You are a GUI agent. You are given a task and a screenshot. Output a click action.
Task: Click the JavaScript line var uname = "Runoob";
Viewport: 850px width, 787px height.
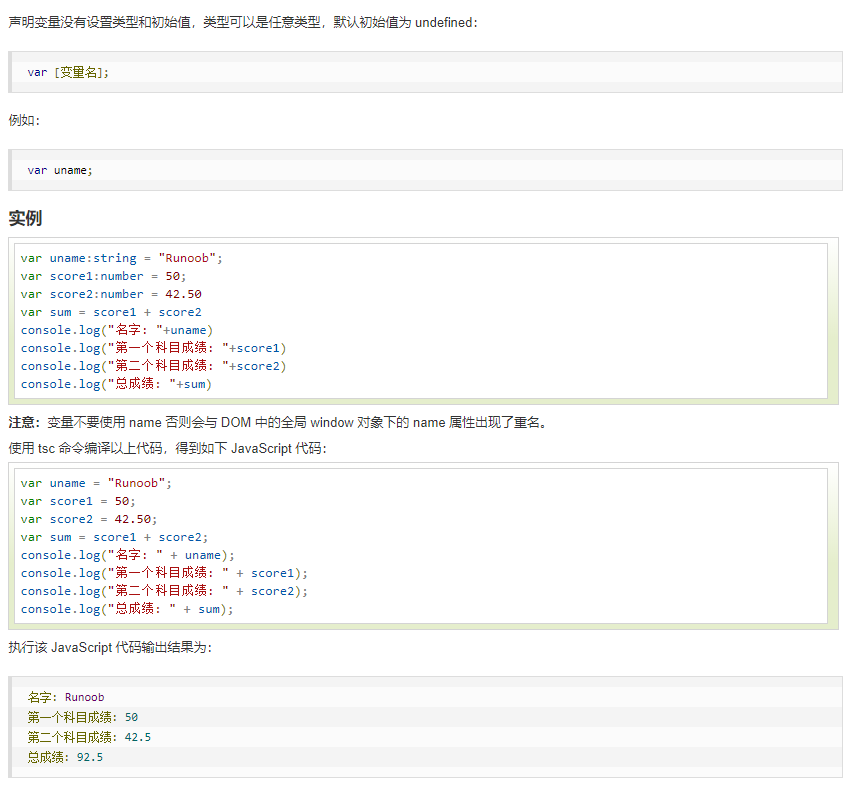click(x=96, y=483)
